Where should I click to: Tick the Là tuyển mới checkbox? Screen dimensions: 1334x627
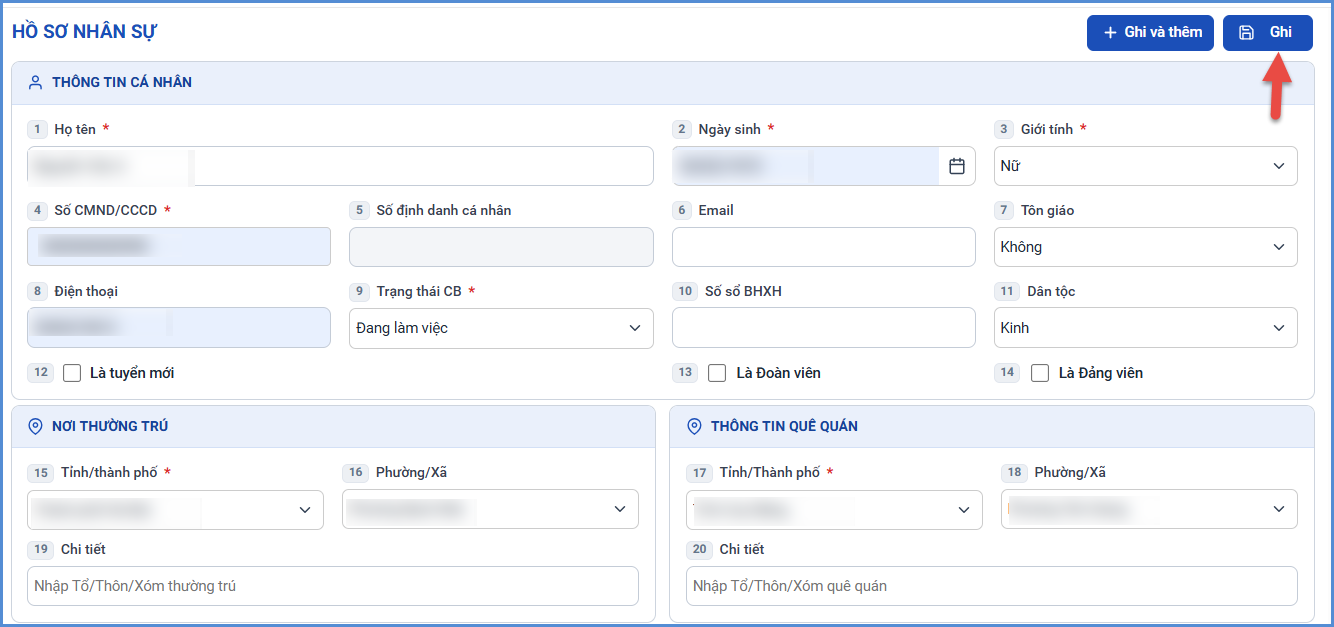72,373
